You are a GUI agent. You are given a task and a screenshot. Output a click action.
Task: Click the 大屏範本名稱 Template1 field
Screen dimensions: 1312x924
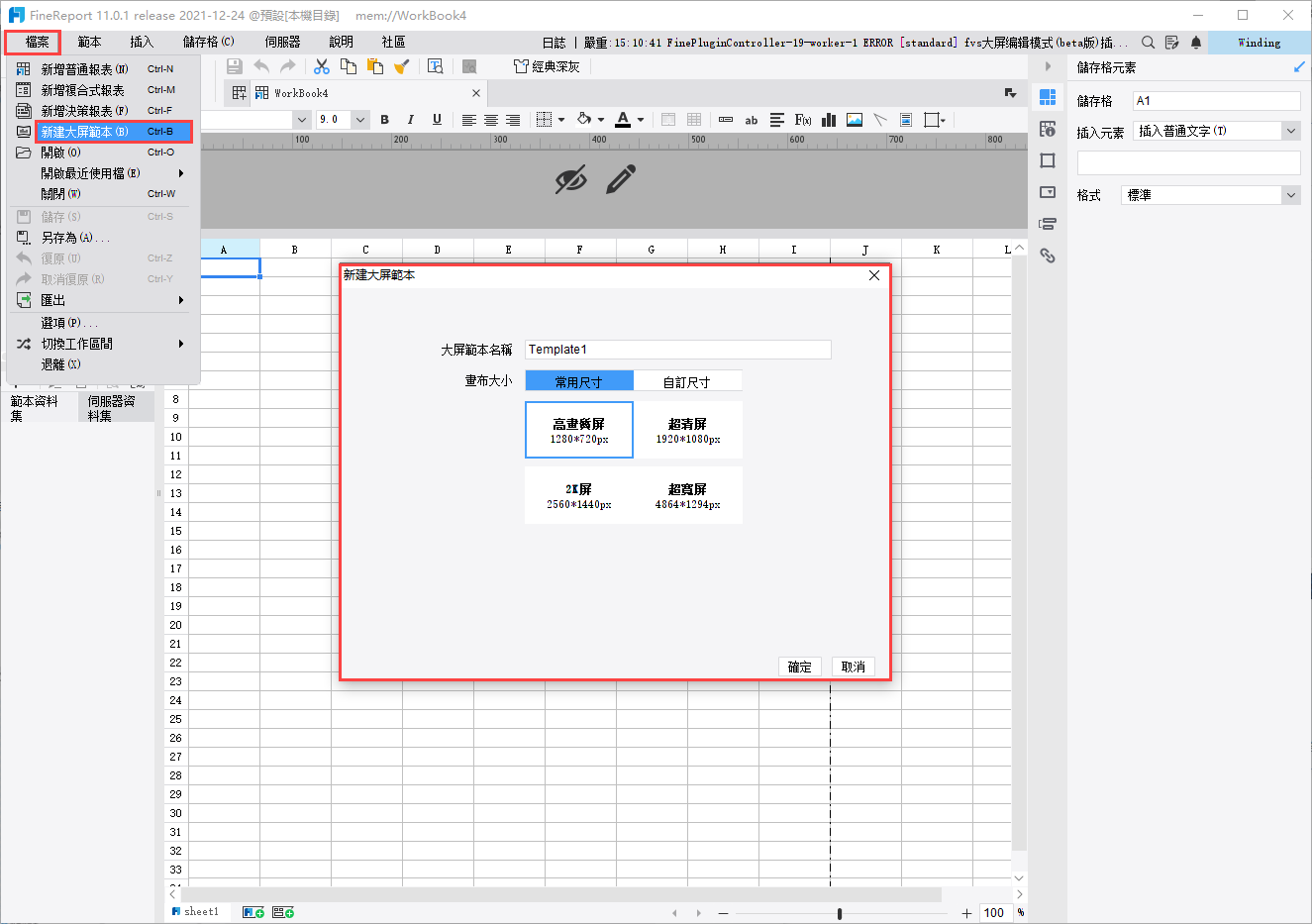[678, 350]
